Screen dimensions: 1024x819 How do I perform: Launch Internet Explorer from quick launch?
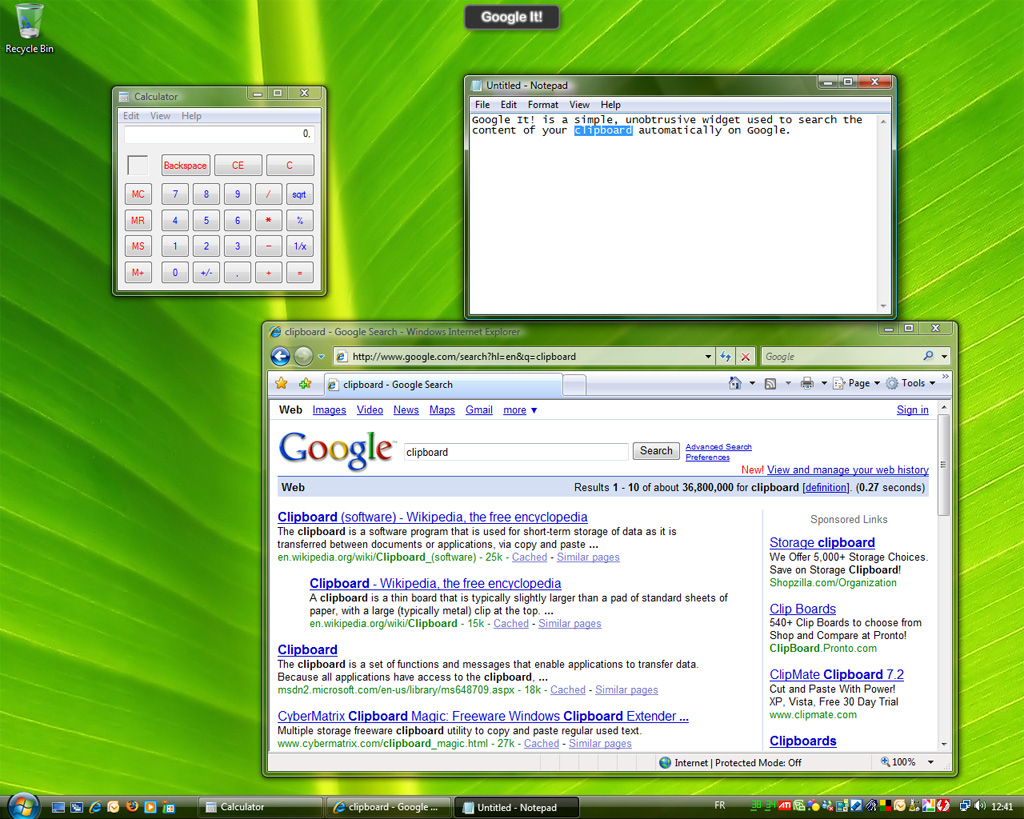tap(95, 807)
